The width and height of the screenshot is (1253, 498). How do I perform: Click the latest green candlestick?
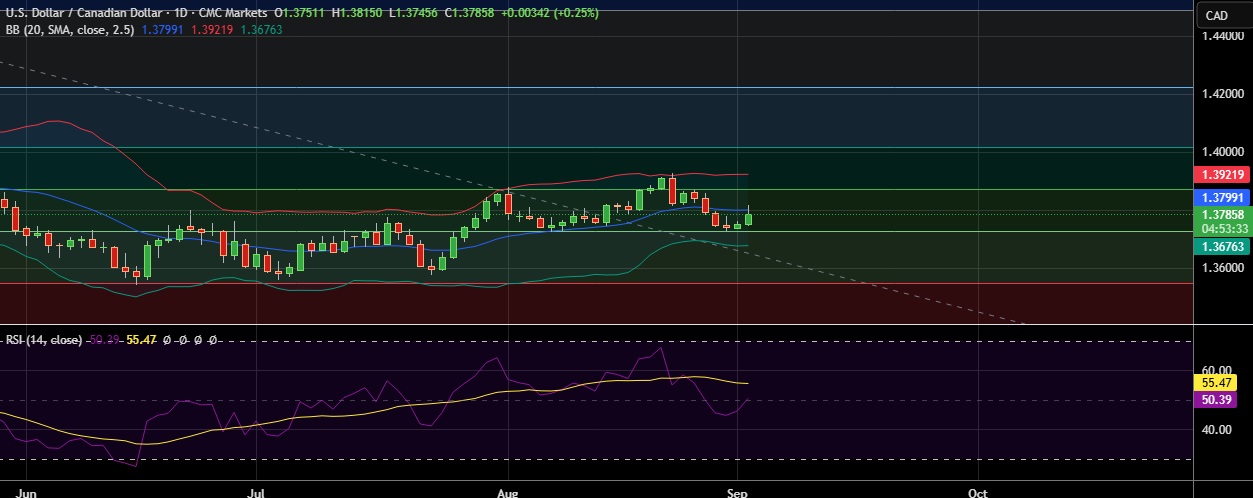click(x=749, y=219)
